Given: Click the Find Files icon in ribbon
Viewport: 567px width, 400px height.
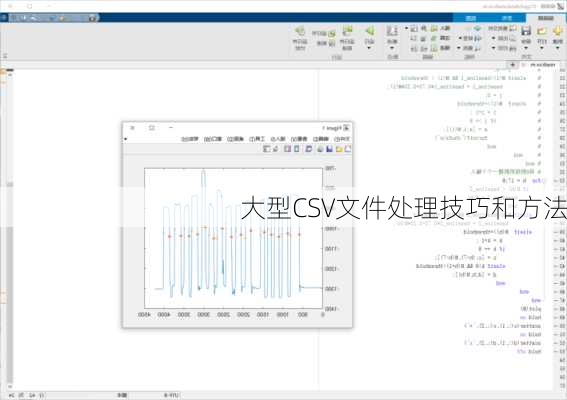Looking at the screenshot, I should 513,28.
